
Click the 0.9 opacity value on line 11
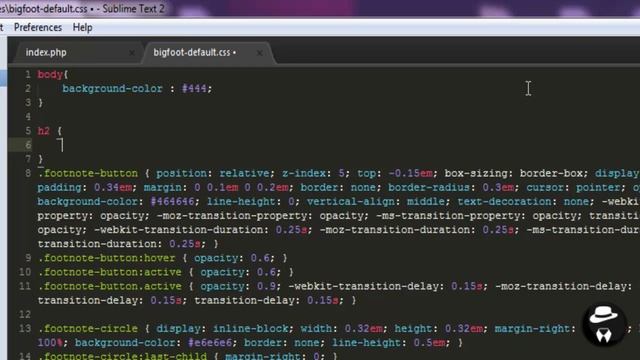point(266,286)
